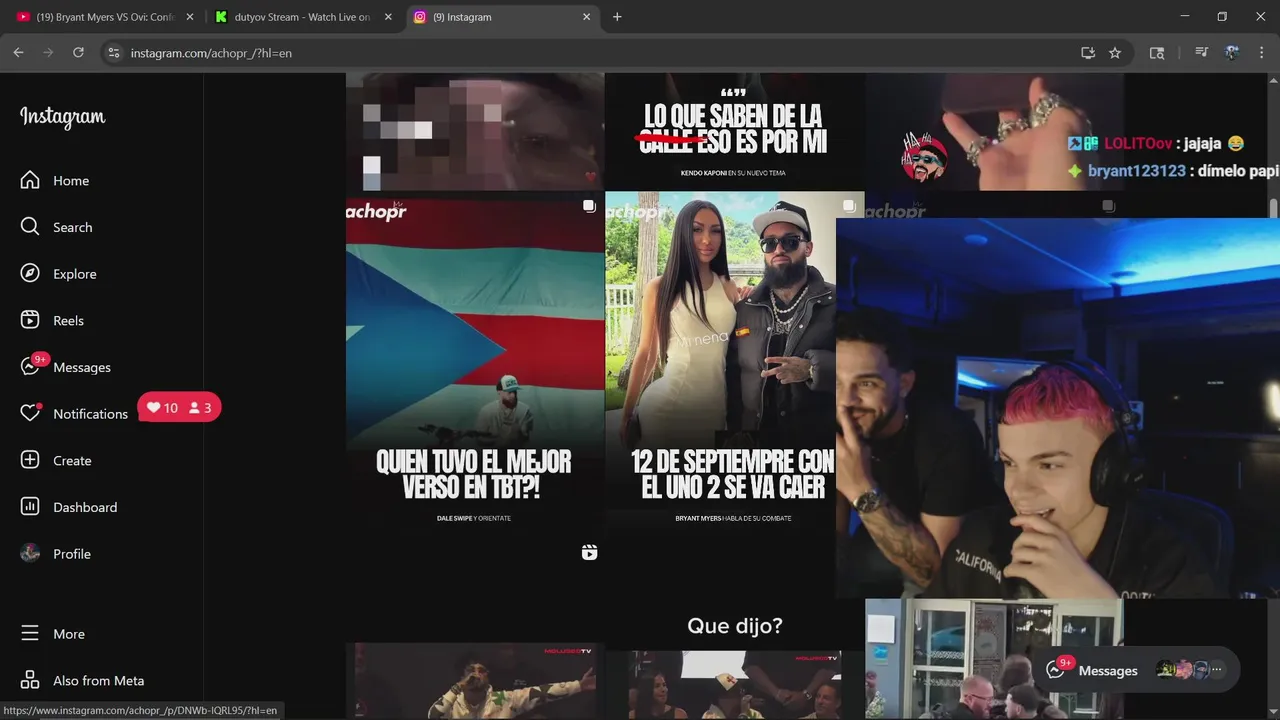Open the Explore compass icon
This screenshot has height=720, width=1280.
click(30, 274)
